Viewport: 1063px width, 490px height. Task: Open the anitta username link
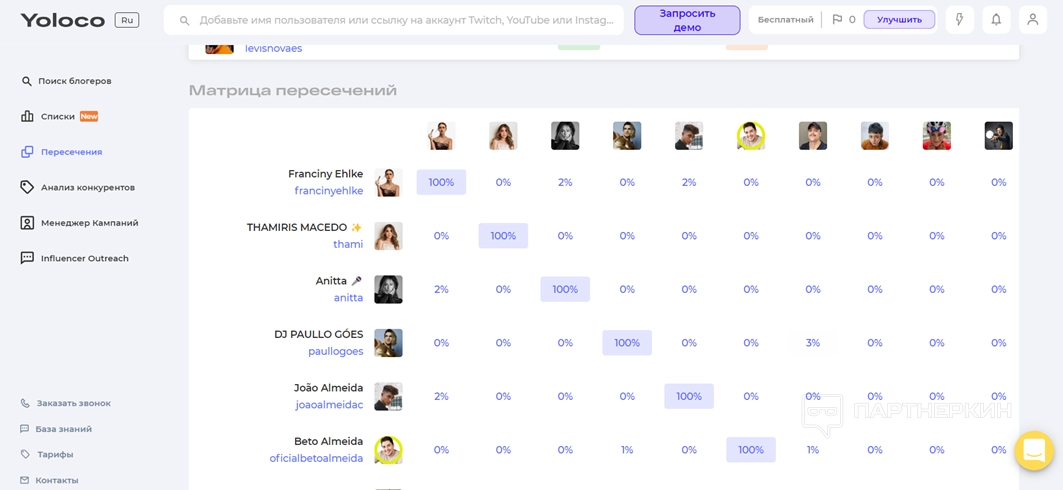click(x=348, y=298)
